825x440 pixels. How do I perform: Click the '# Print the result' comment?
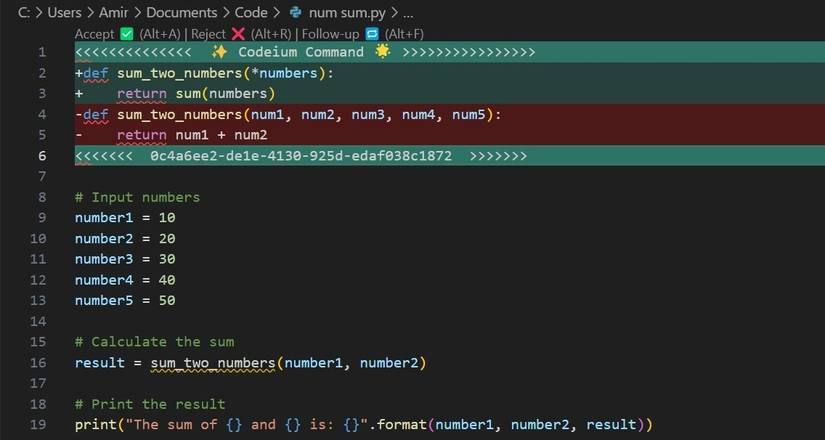click(x=150, y=404)
